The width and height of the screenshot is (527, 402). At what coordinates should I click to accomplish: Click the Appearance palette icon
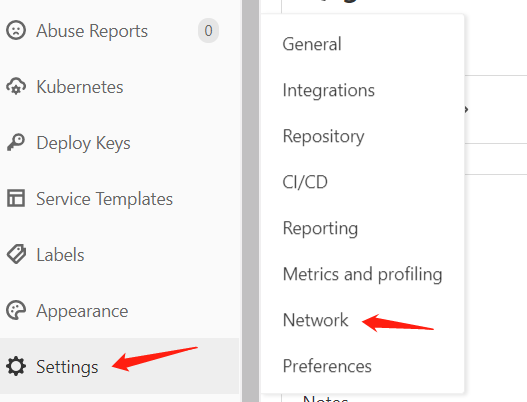(x=16, y=310)
